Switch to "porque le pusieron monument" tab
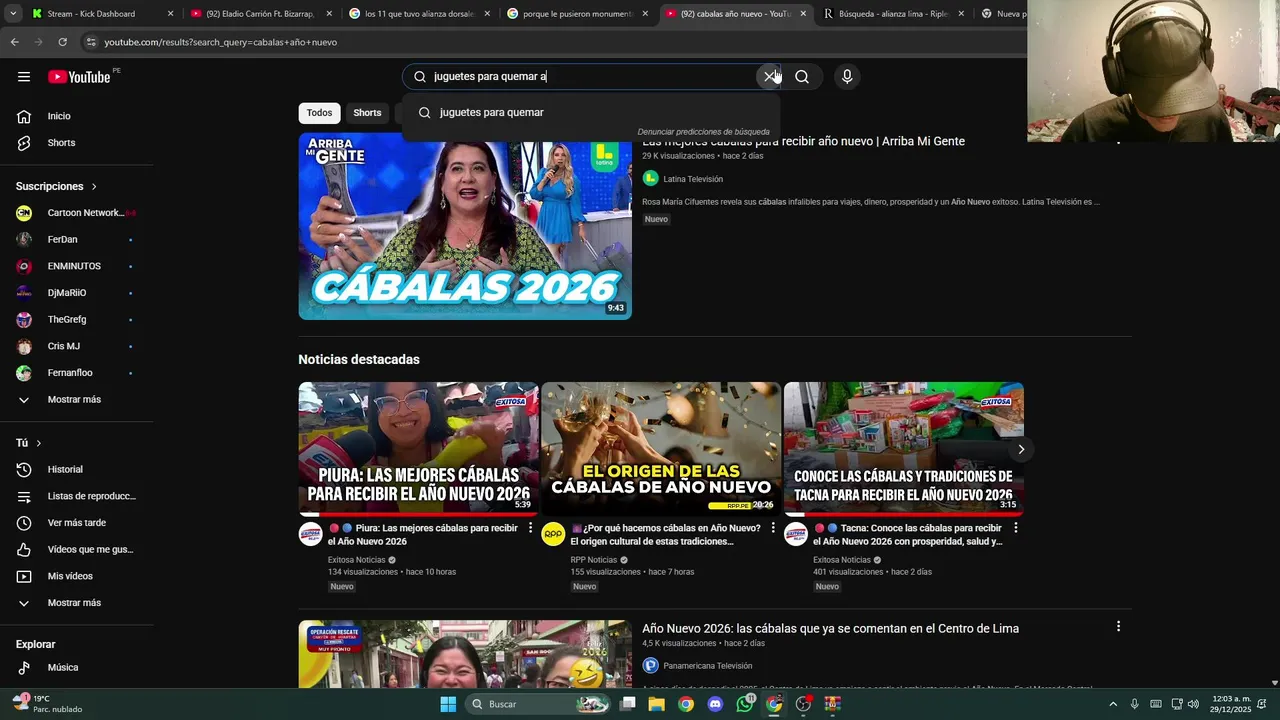 [579, 14]
